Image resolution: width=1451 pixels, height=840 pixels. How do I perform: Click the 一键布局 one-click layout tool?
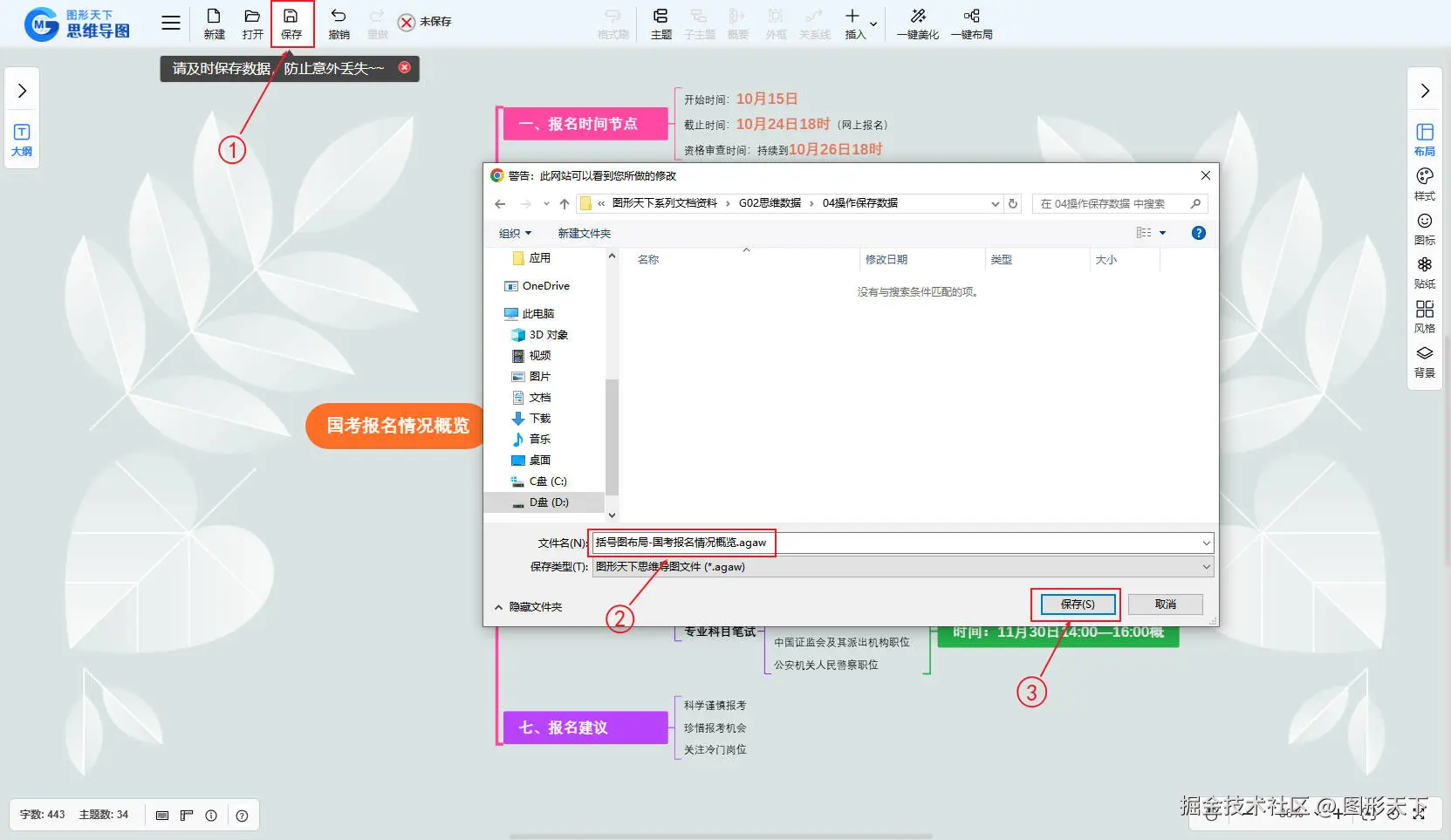(x=971, y=24)
